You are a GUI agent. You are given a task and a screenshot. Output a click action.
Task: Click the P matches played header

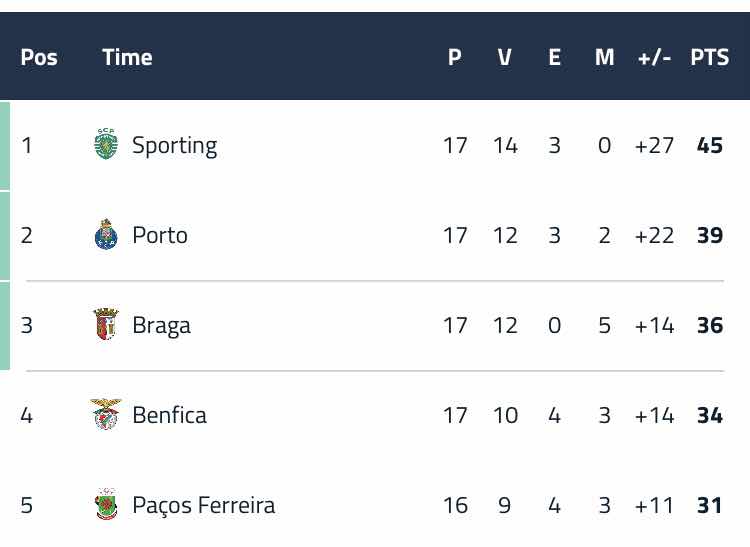pyautogui.click(x=454, y=57)
